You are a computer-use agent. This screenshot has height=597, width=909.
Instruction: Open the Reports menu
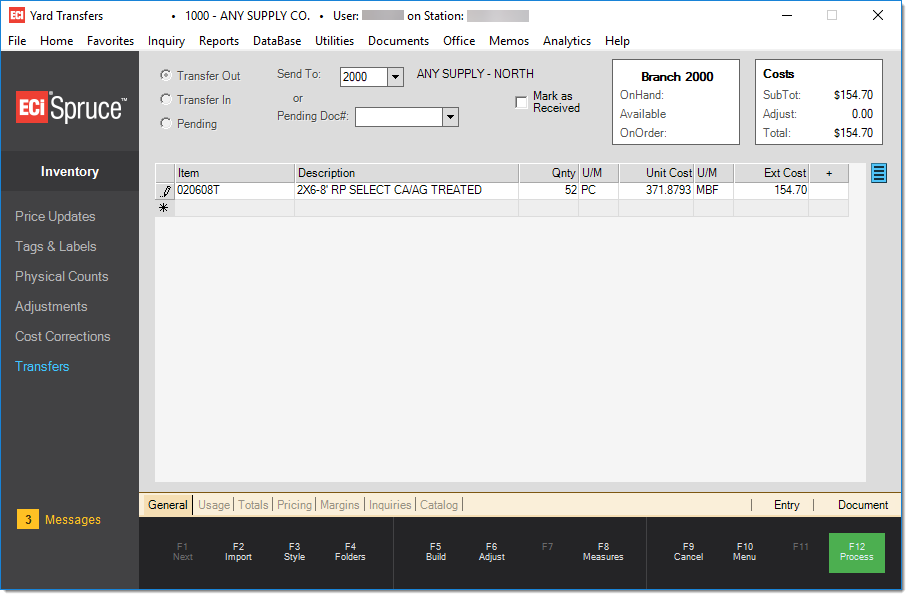(x=220, y=41)
